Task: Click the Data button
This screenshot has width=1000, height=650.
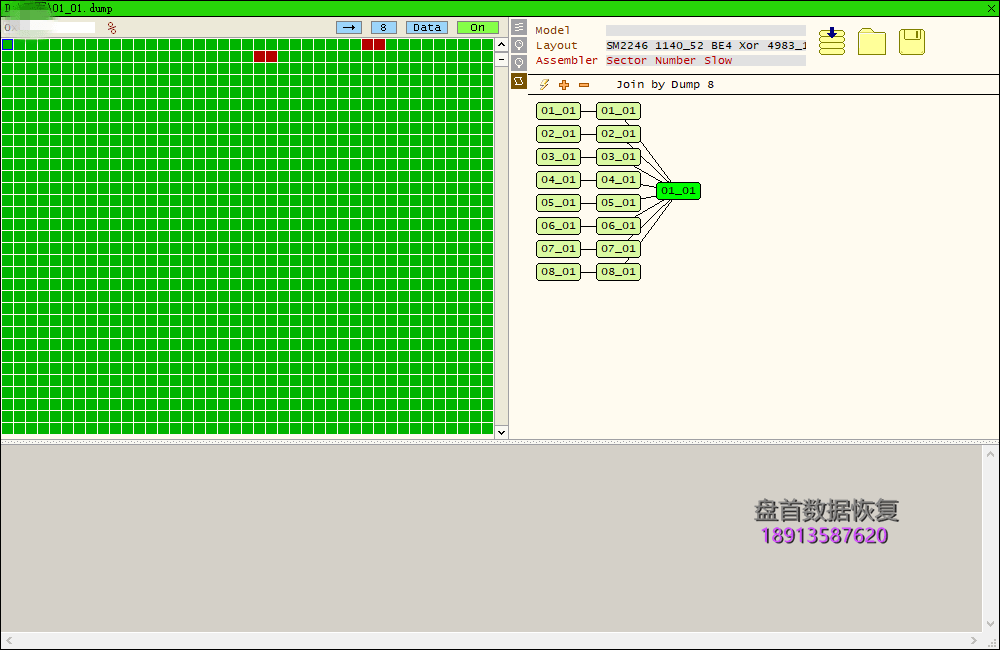Action: pyautogui.click(x=427, y=27)
